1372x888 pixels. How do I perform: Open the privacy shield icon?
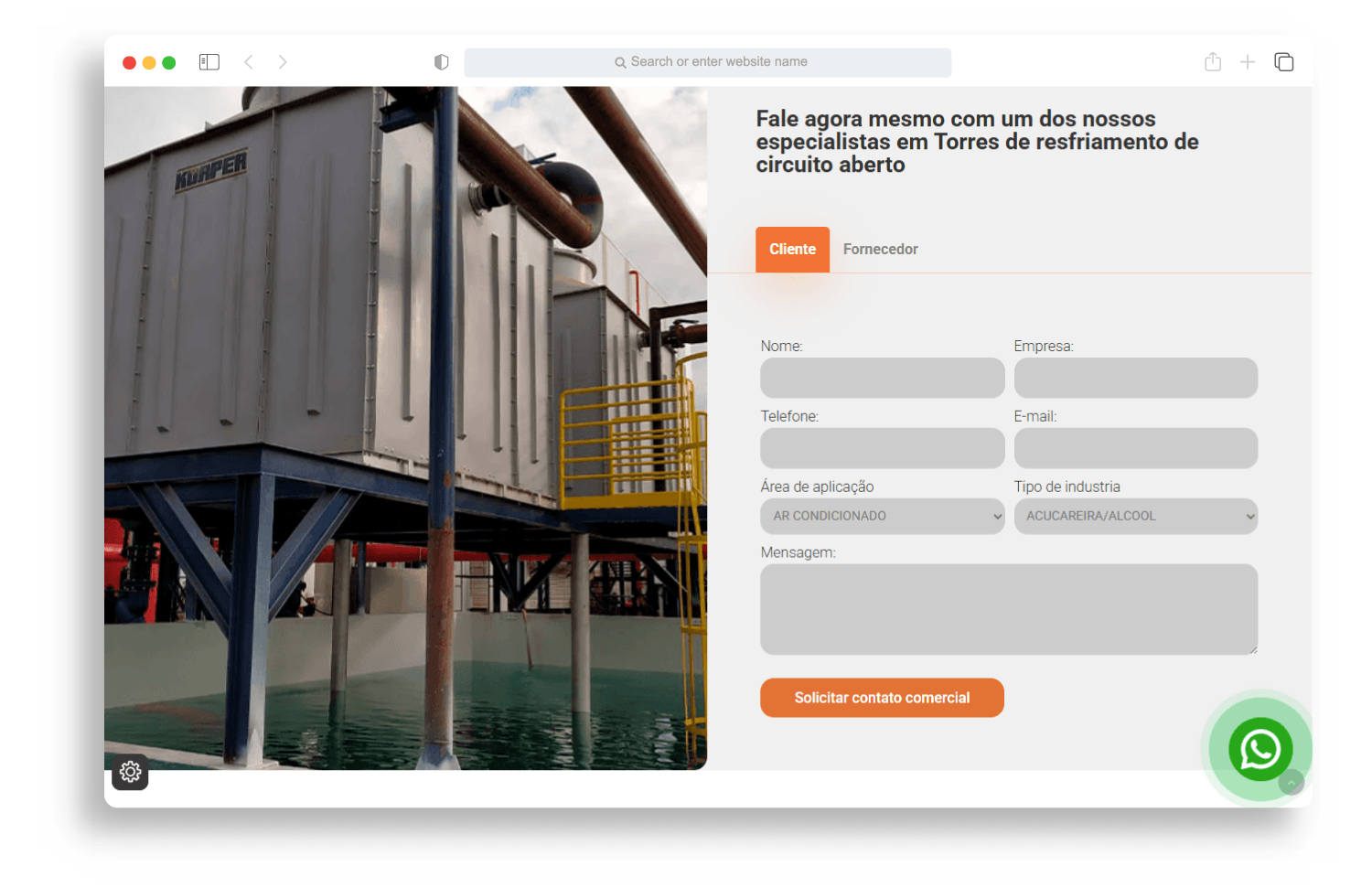[x=442, y=62]
